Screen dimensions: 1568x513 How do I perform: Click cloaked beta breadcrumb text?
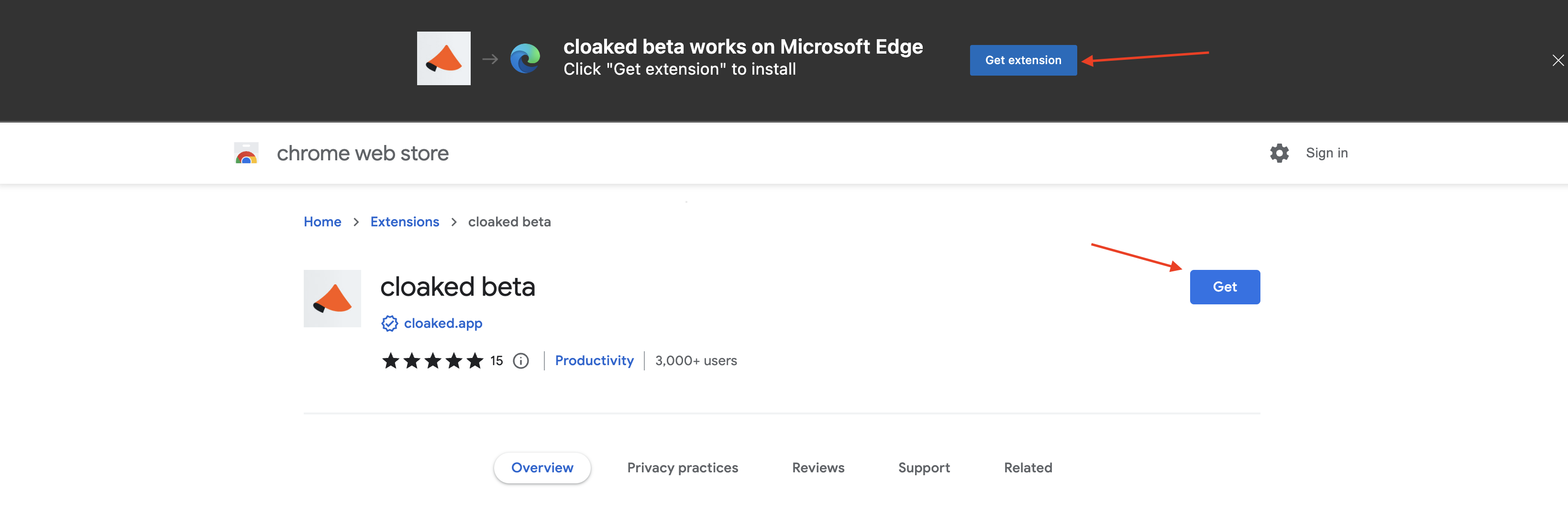click(509, 222)
